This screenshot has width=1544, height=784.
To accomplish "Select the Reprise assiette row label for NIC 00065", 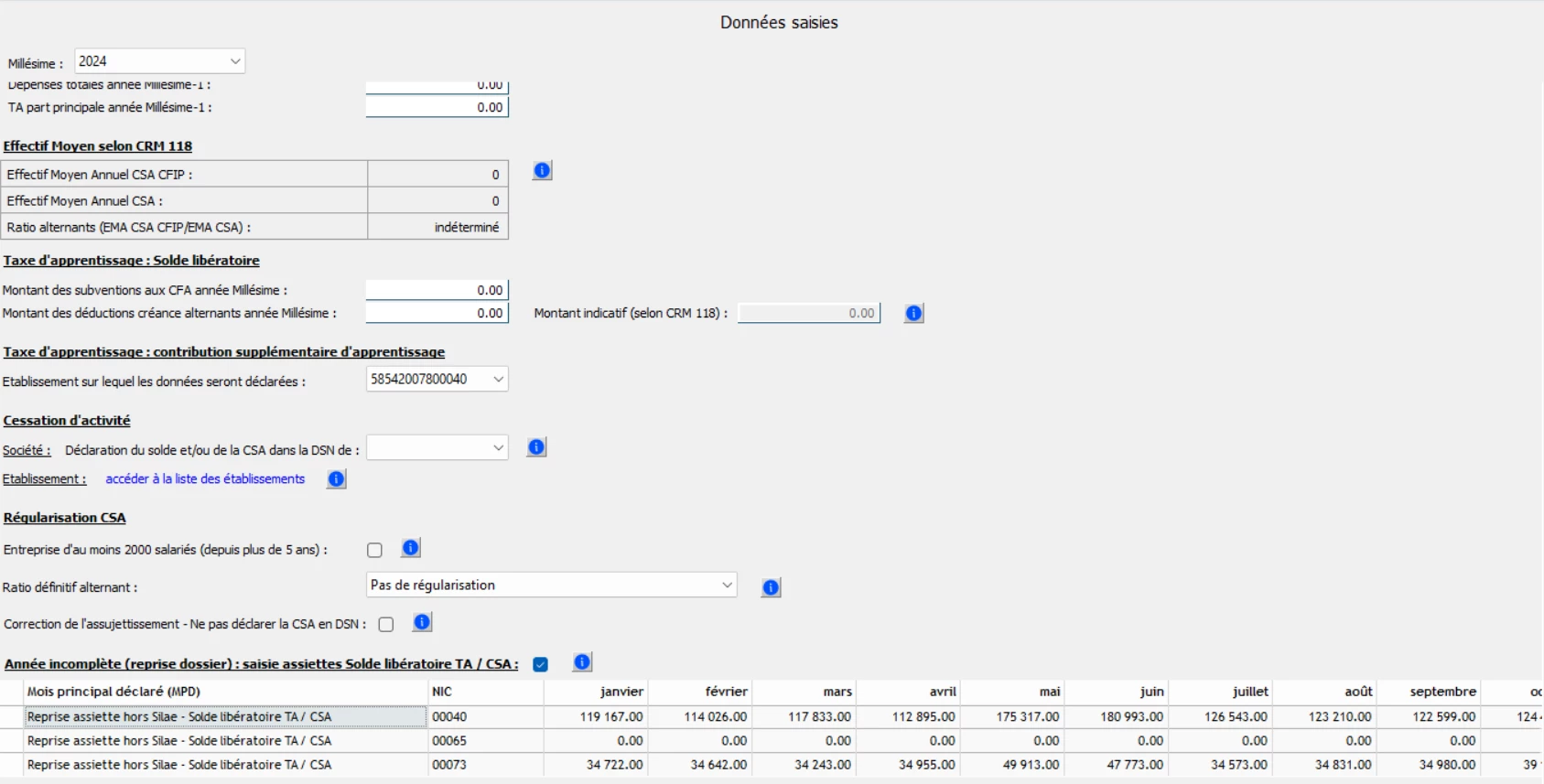I will pos(226,740).
